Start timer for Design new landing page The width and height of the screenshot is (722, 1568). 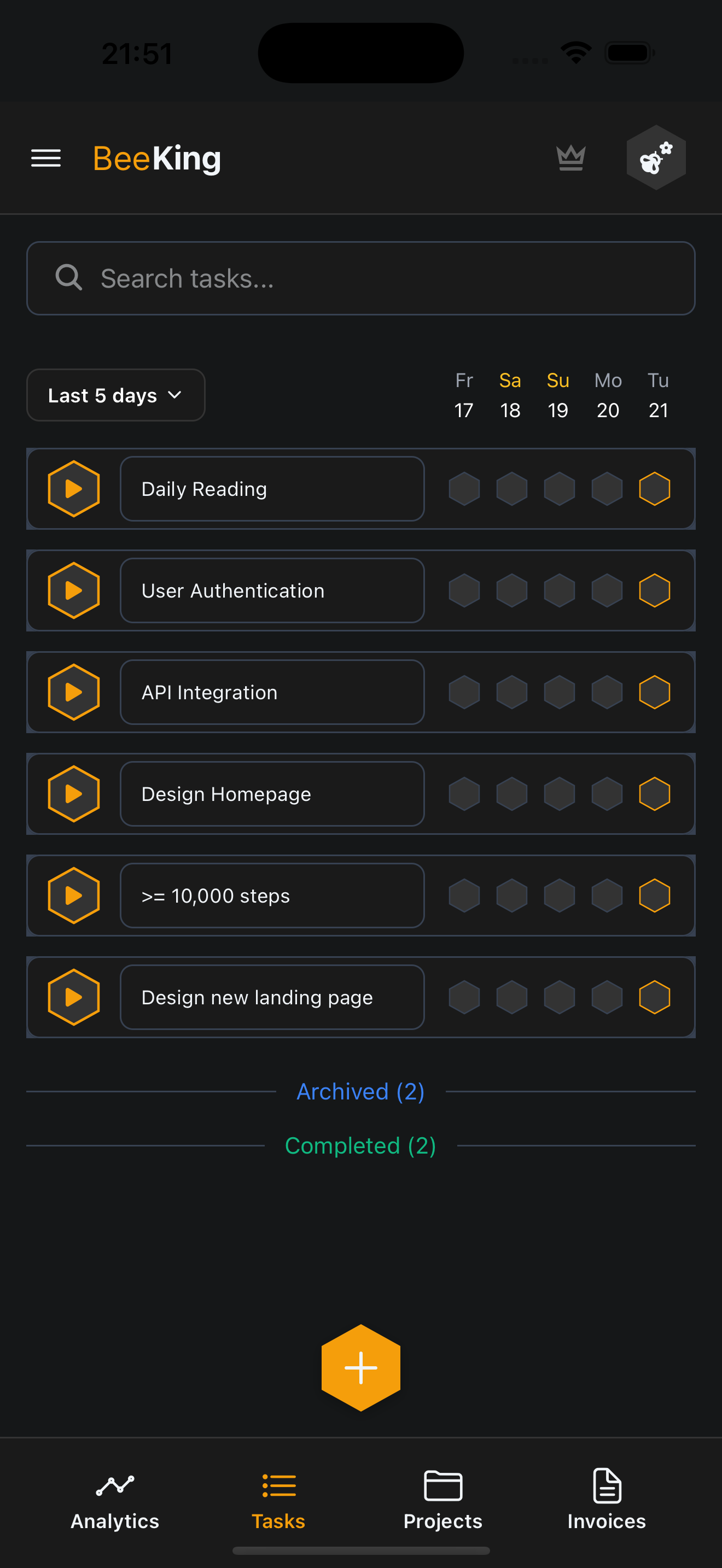[74, 997]
